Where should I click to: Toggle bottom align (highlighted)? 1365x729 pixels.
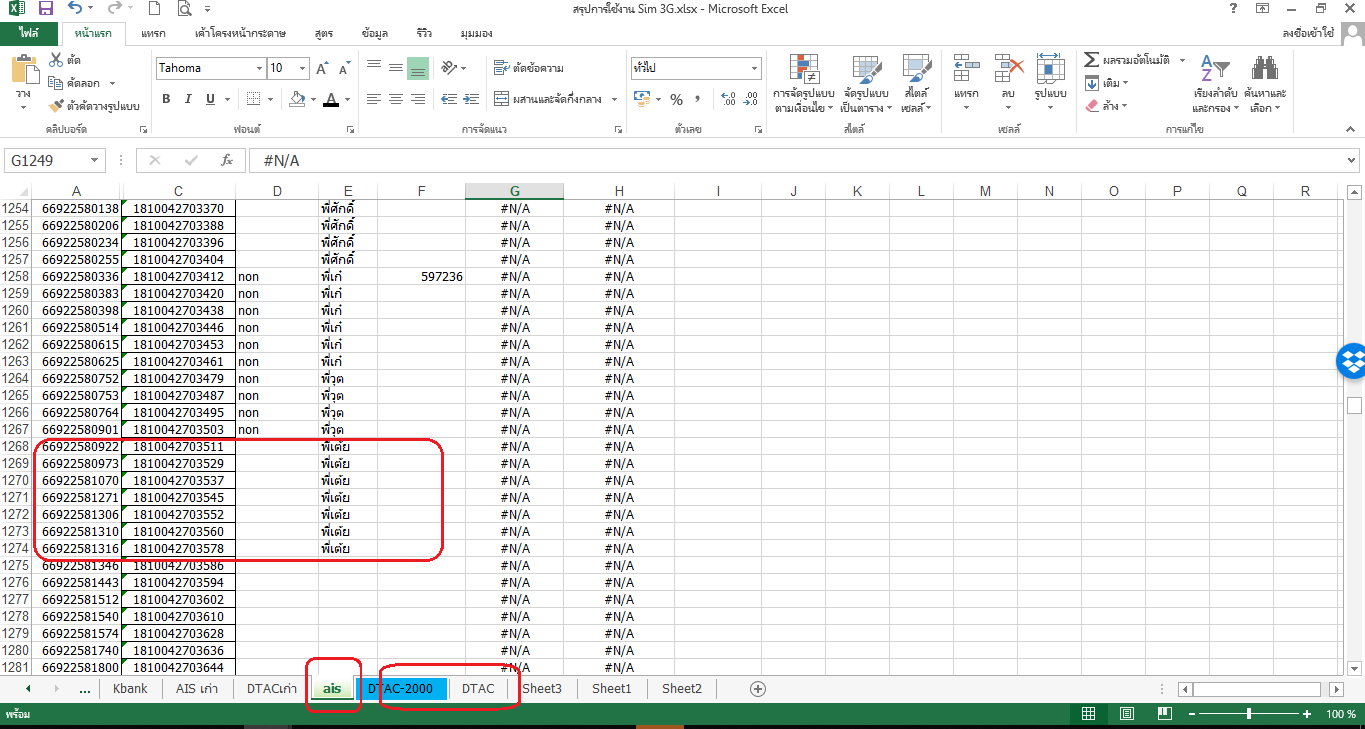pyautogui.click(x=418, y=68)
